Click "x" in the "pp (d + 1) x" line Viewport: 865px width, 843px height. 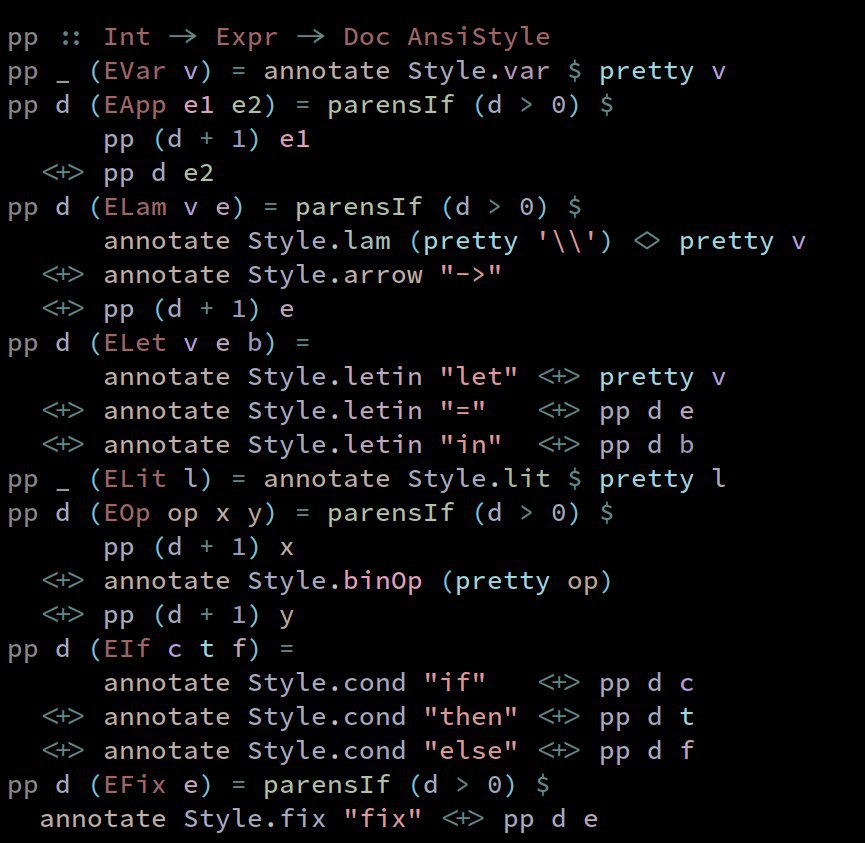click(286, 548)
